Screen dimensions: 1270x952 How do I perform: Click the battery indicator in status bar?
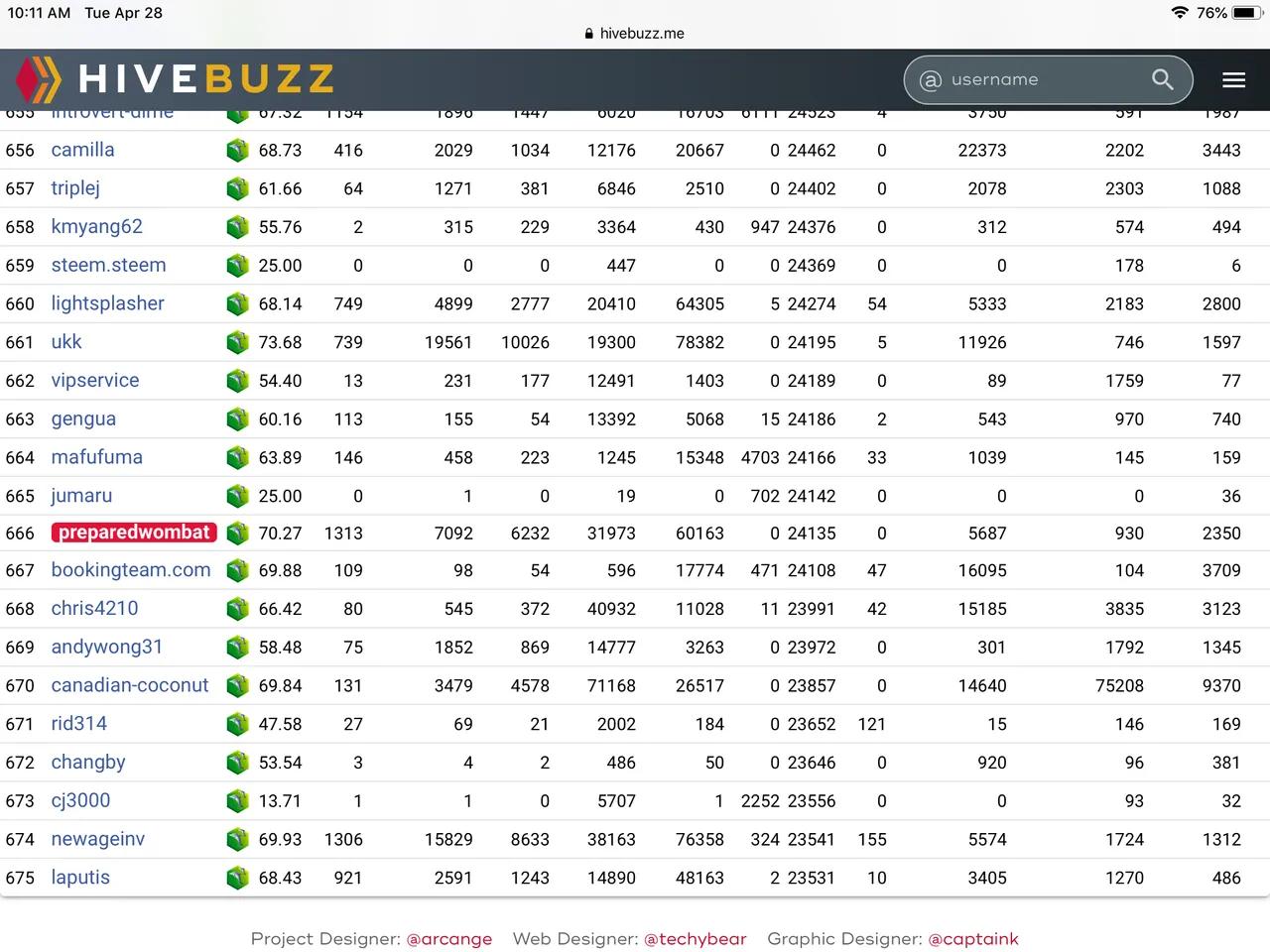click(1246, 13)
